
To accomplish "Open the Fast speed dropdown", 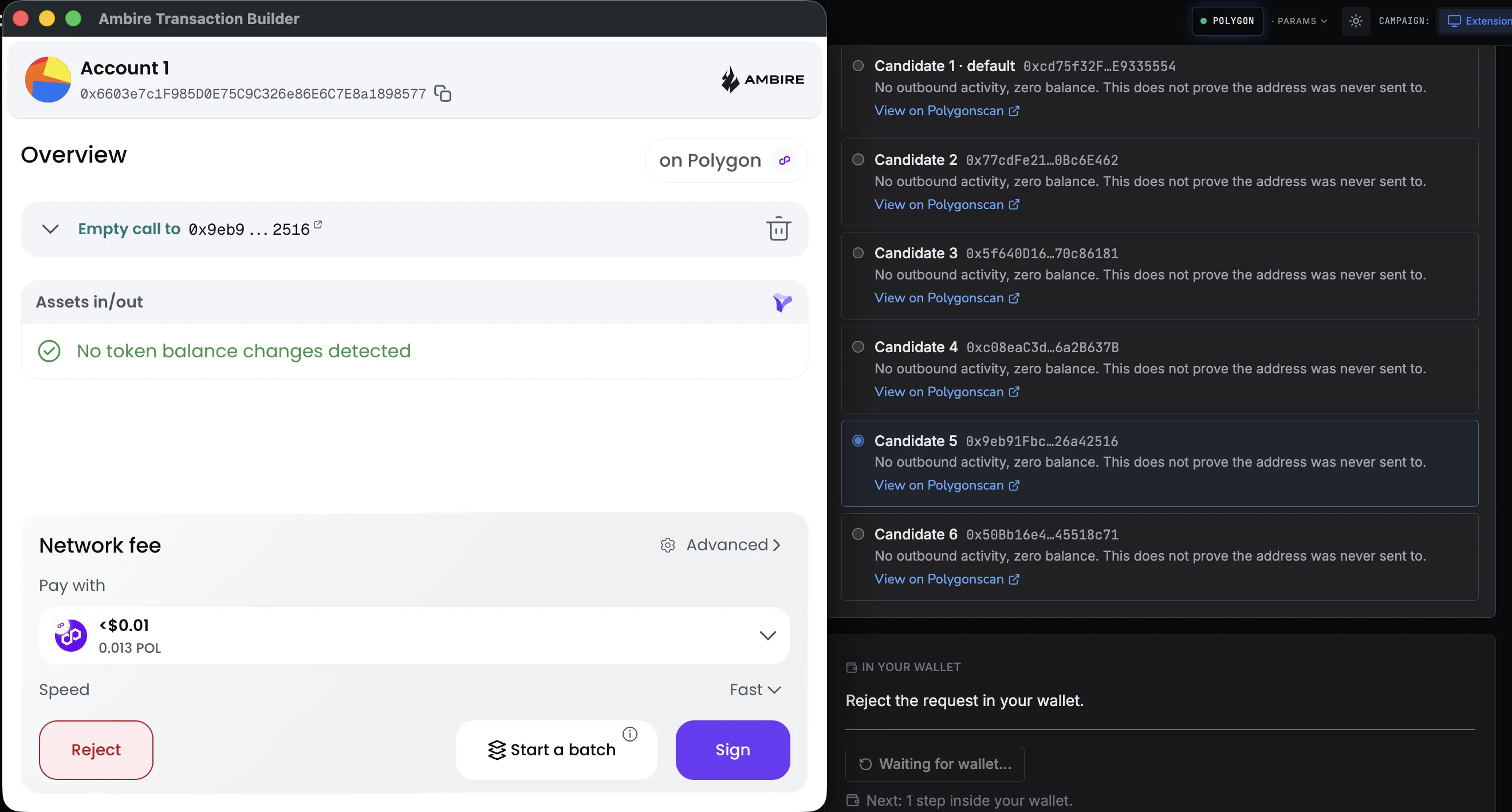I will click(755, 690).
